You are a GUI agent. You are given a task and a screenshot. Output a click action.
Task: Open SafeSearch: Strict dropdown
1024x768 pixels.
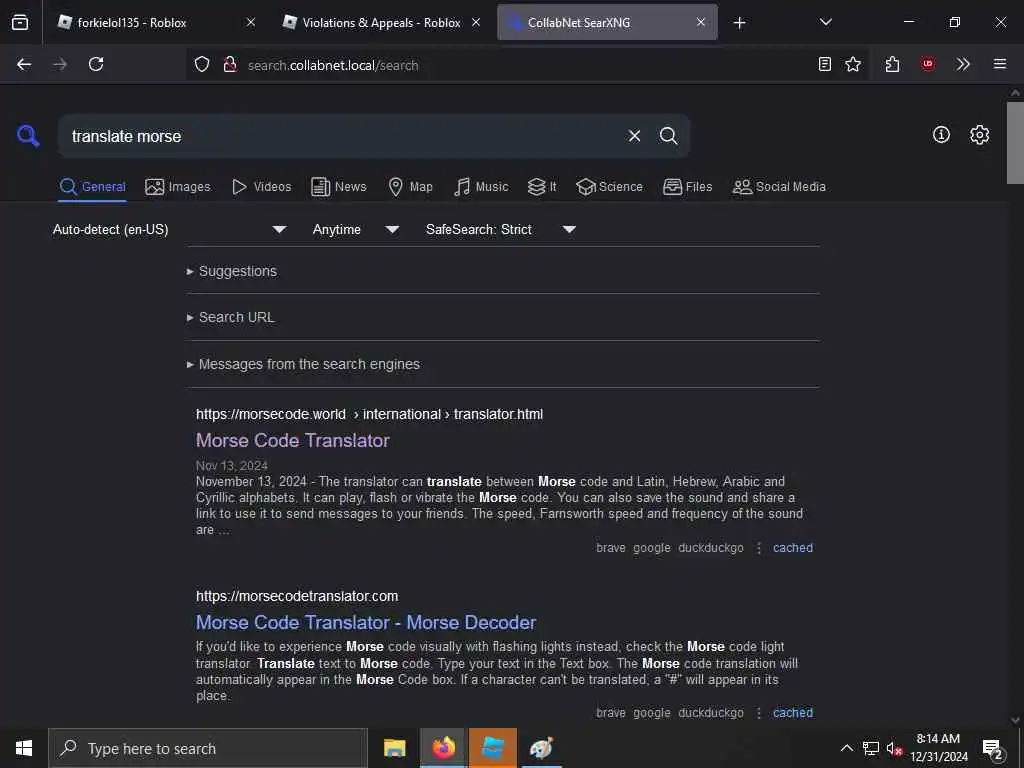tap(501, 229)
